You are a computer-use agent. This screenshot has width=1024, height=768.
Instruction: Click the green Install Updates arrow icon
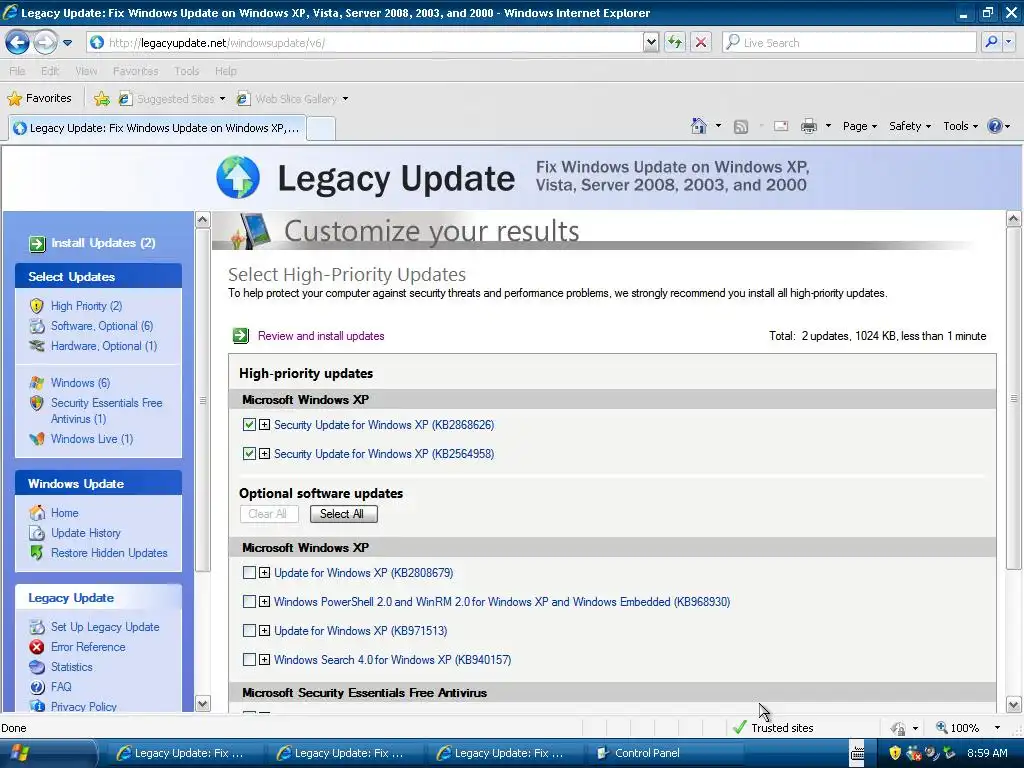(37, 244)
